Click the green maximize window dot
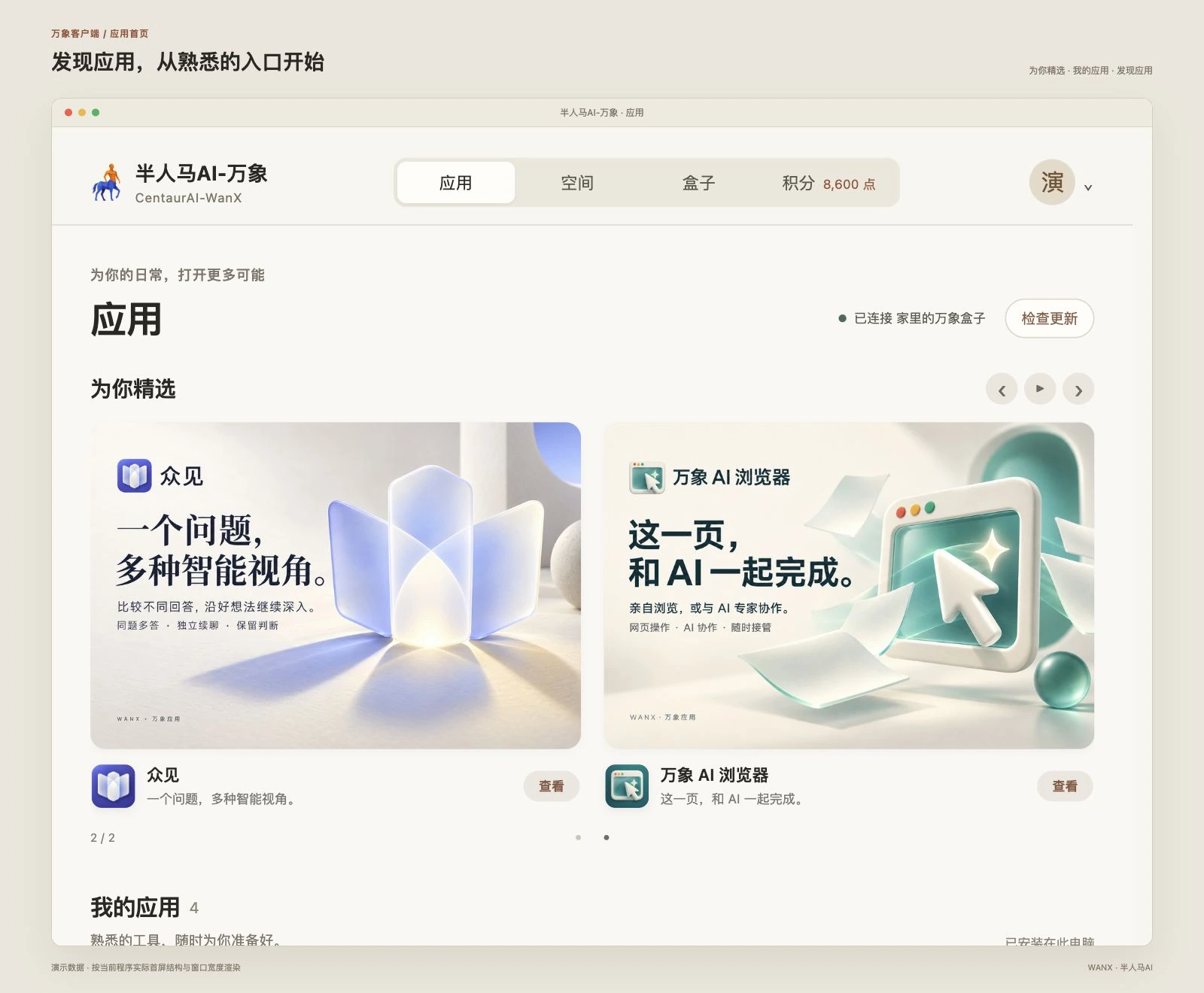1204x993 pixels. pos(96,112)
